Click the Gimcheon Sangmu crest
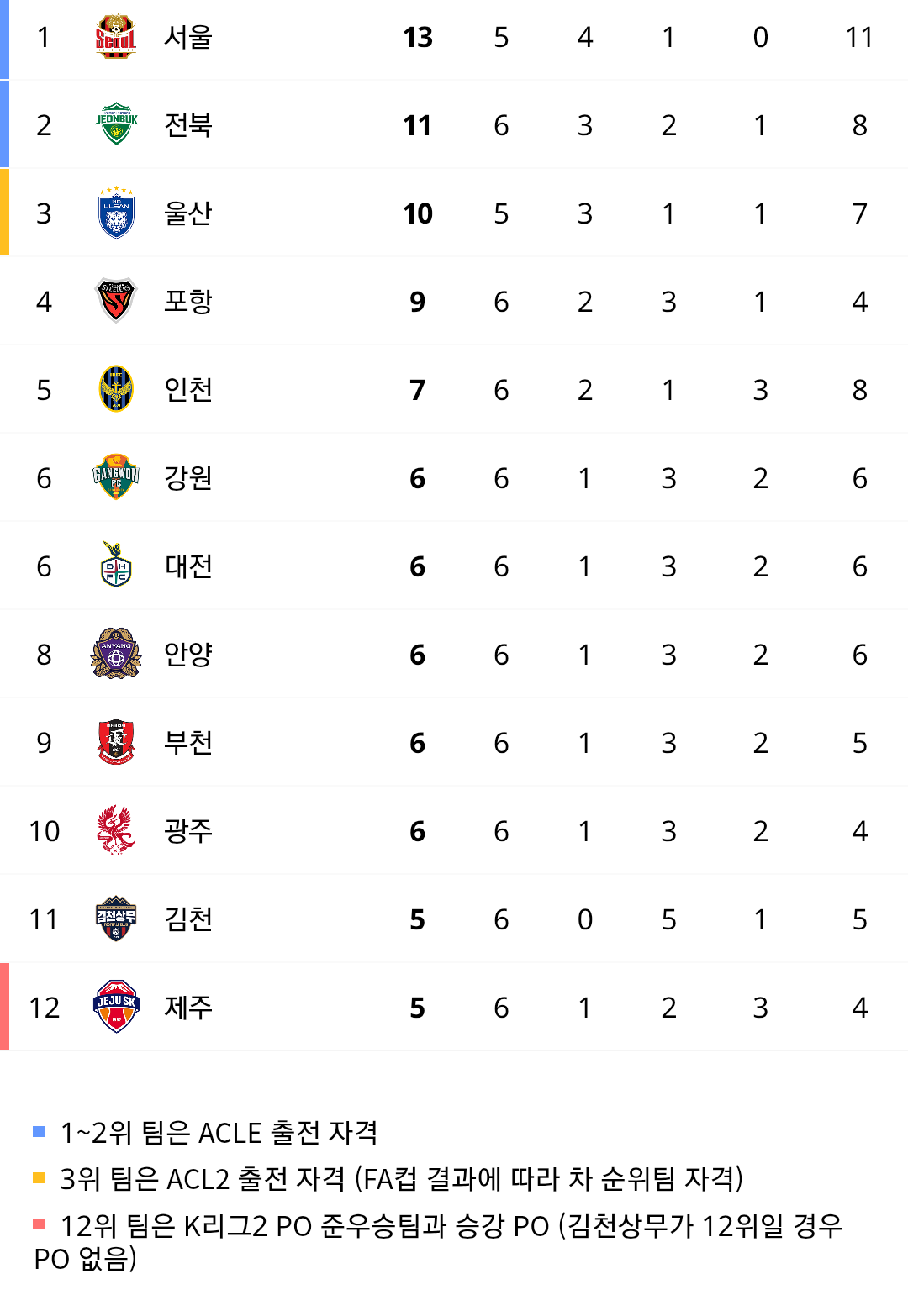The image size is (908, 1316). (116, 919)
